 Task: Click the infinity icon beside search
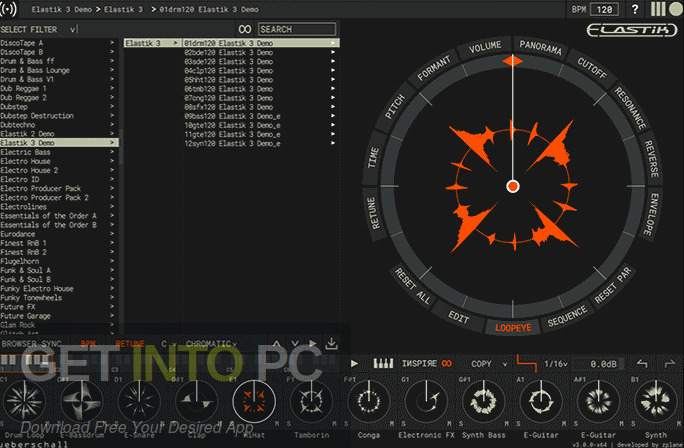click(245, 29)
